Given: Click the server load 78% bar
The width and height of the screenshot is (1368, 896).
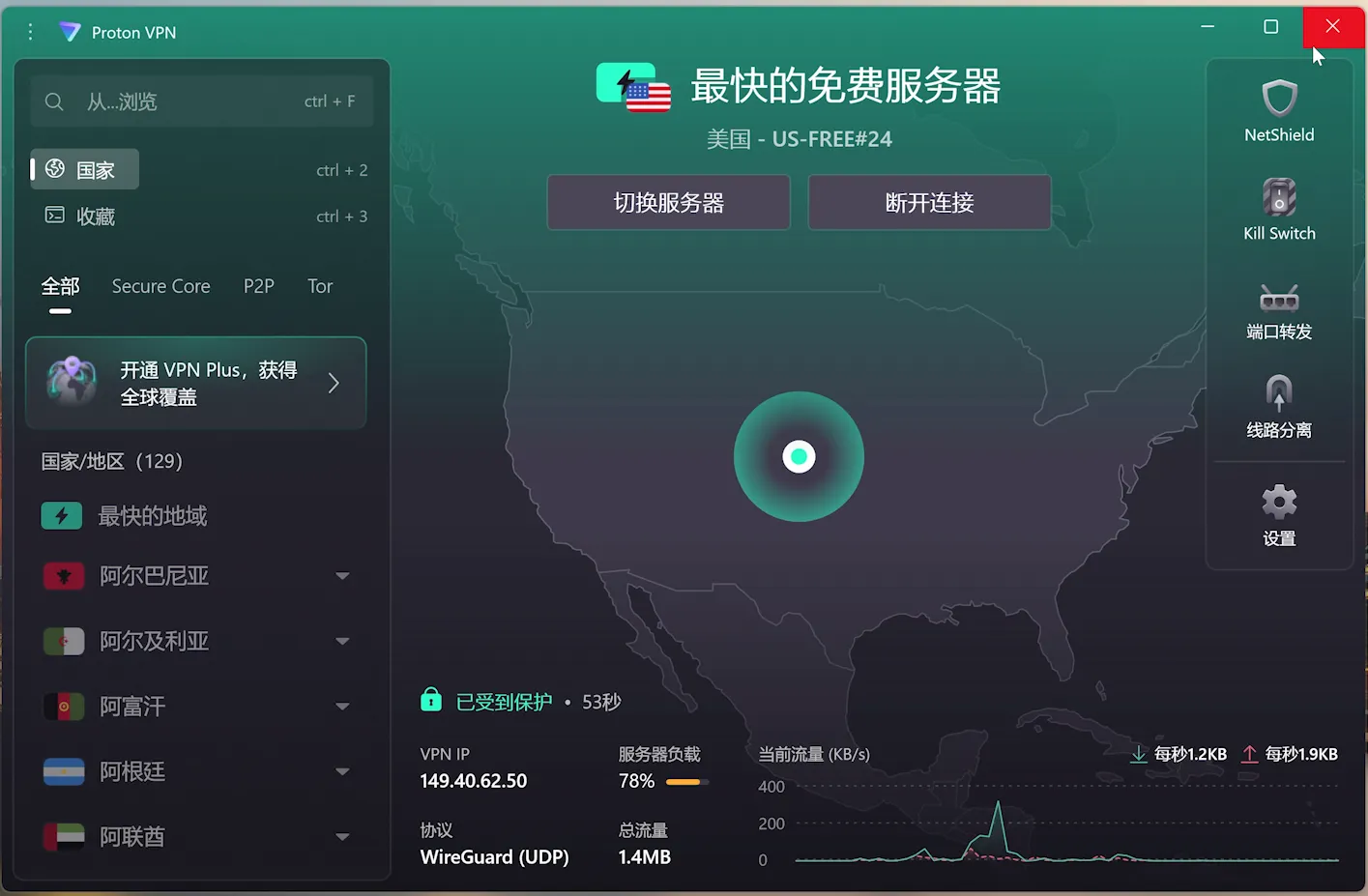Looking at the screenshot, I should tap(686, 782).
